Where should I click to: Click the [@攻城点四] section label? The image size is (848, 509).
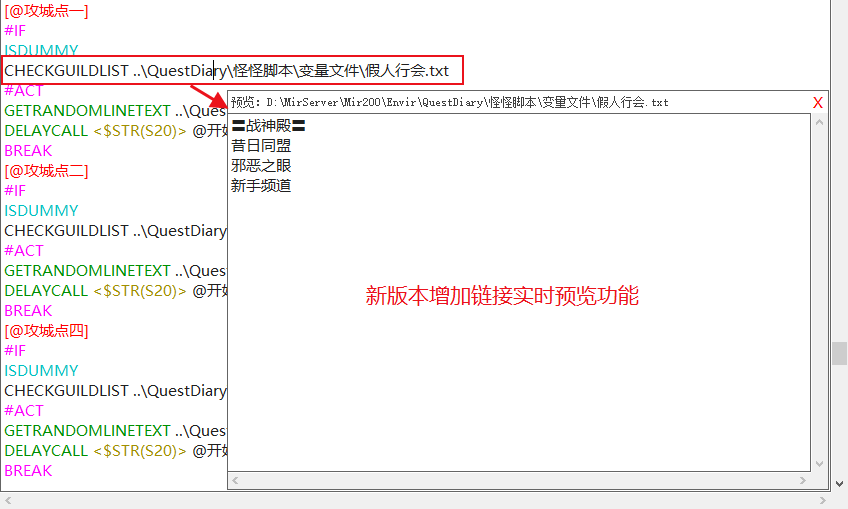point(47,330)
